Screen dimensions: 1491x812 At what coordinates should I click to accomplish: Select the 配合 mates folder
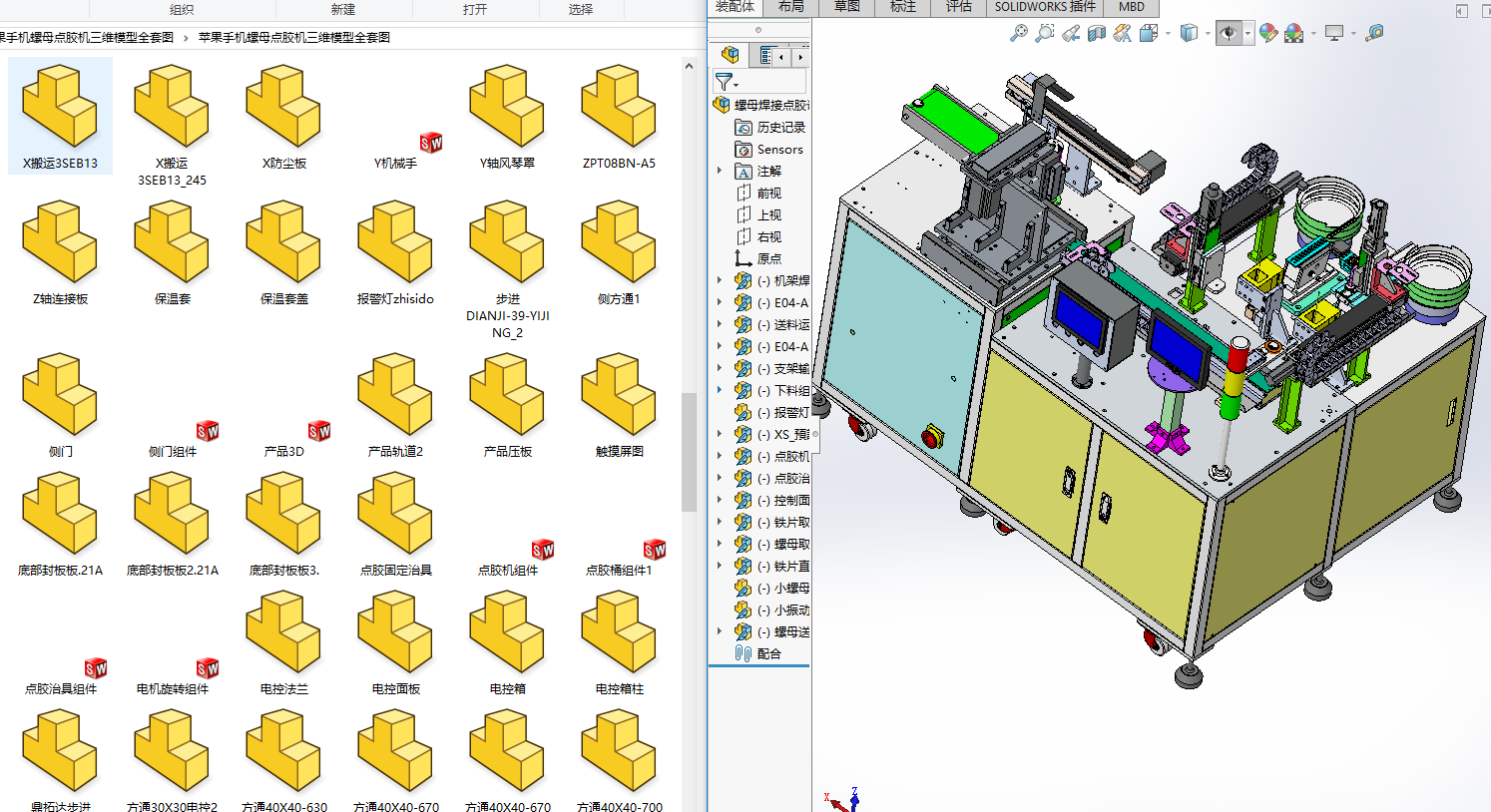[x=758, y=653]
